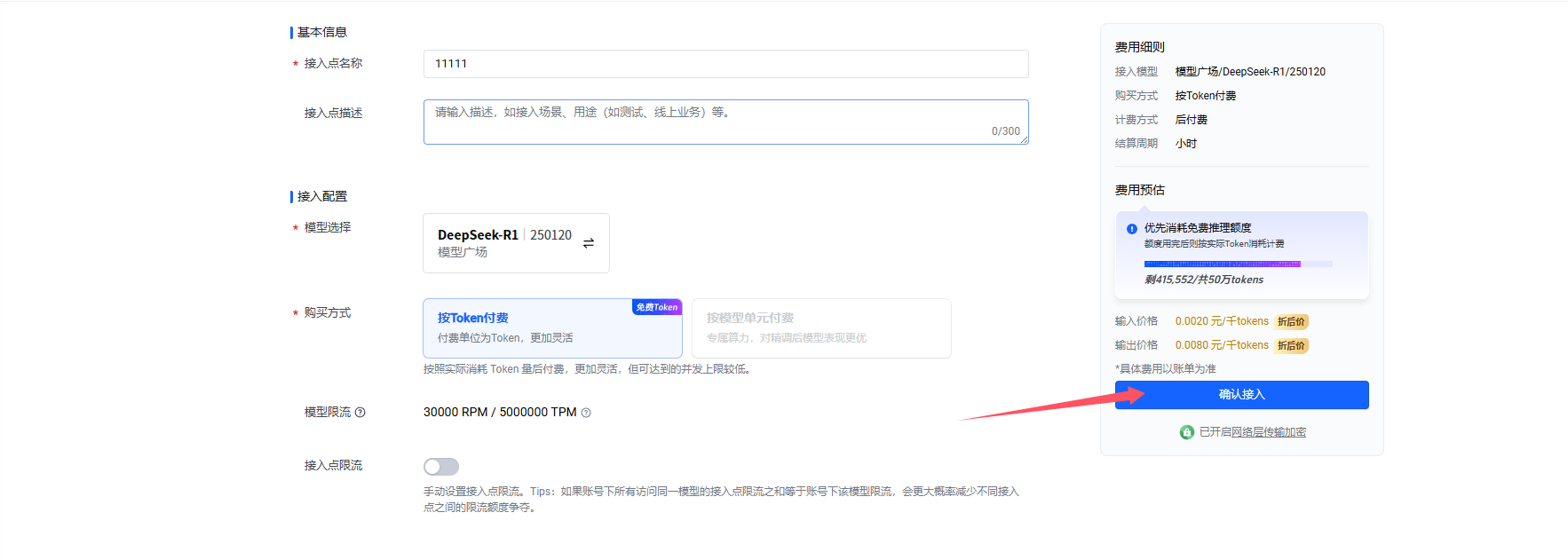Click 优先消耗免费推理额度 notice text
1568x560 pixels.
point(1198,228)
